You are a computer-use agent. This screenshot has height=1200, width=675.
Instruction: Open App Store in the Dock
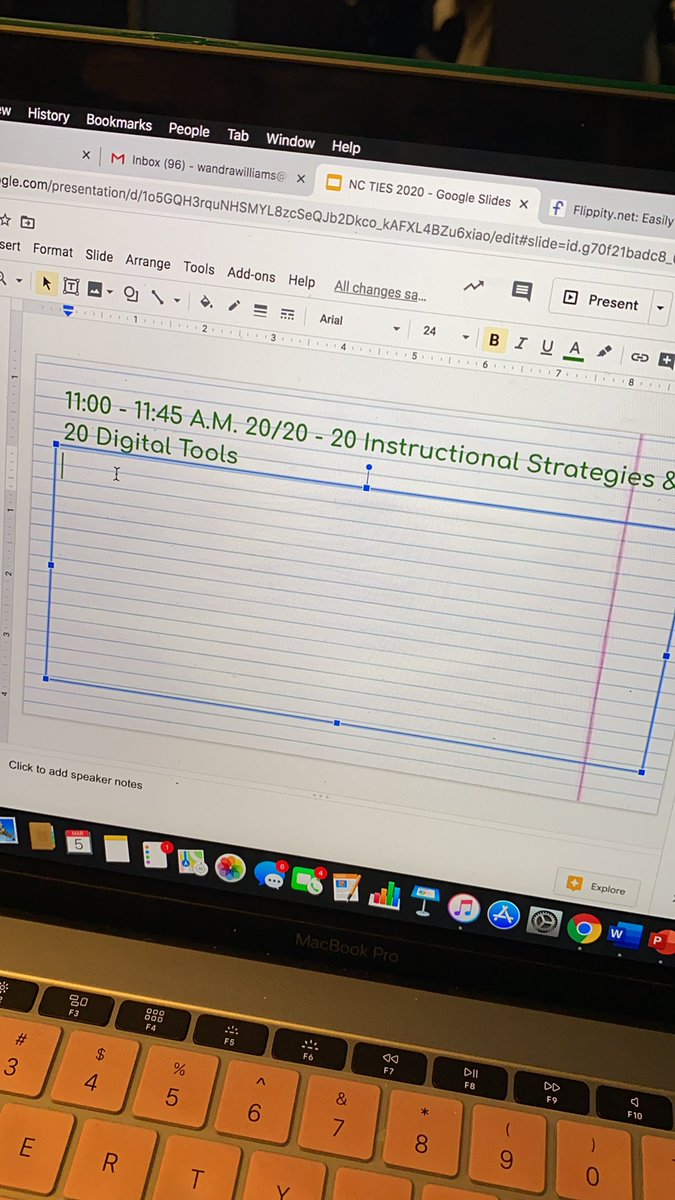[x=503, y=914]
